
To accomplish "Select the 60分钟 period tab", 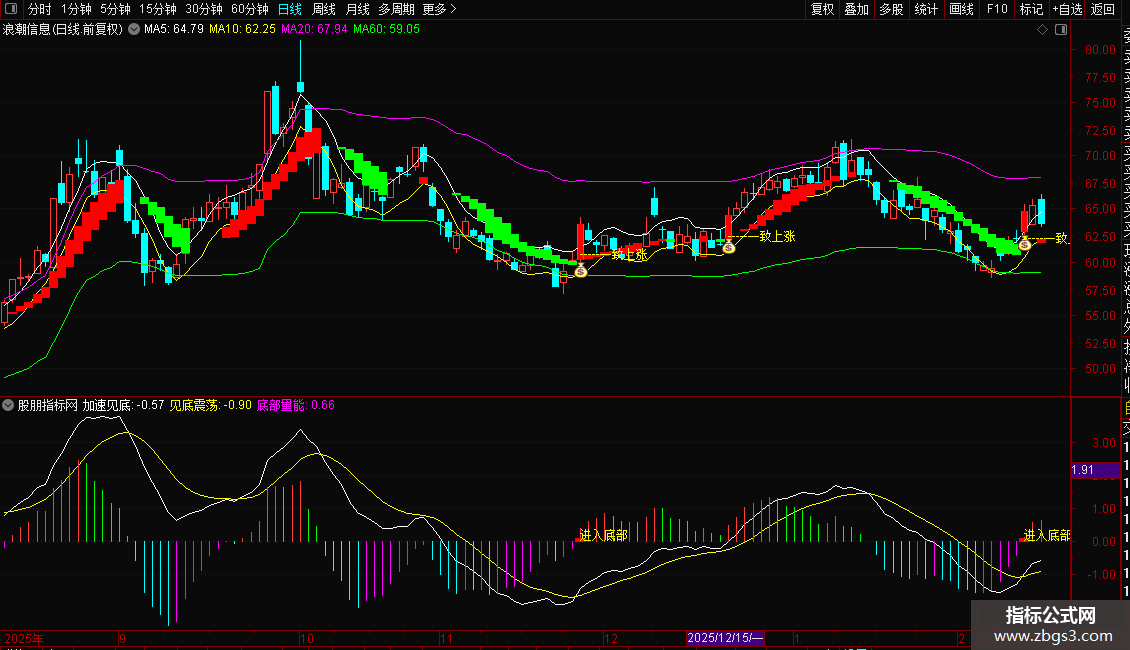I will (250, 9).
